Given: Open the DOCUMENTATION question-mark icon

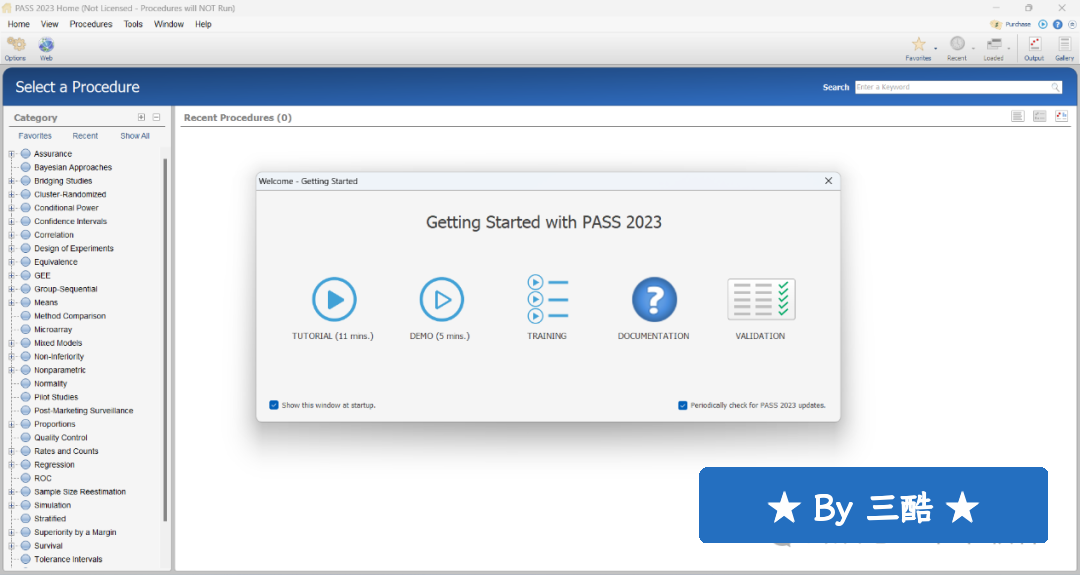Looking at the screenshot, I should tap(654, 300).
